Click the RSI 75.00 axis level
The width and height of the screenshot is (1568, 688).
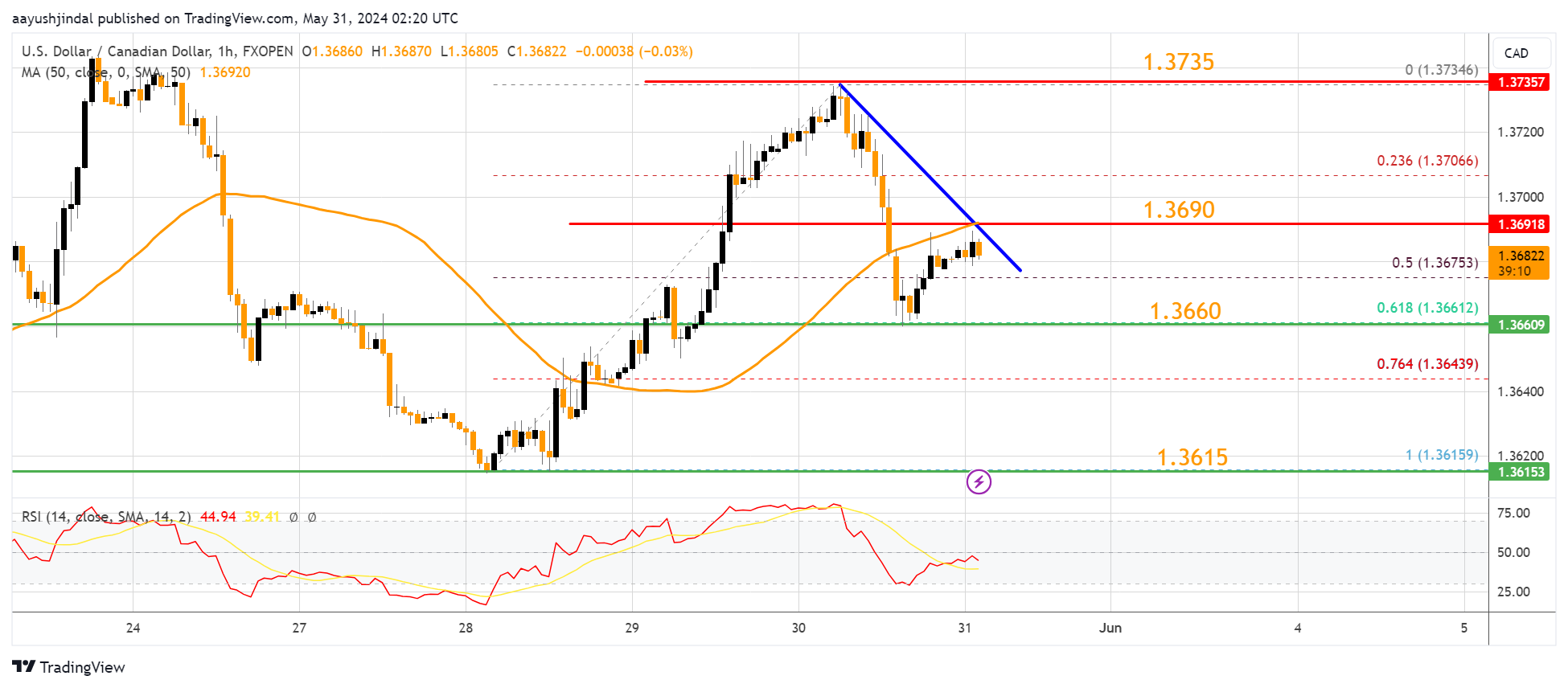(1513, 514)
